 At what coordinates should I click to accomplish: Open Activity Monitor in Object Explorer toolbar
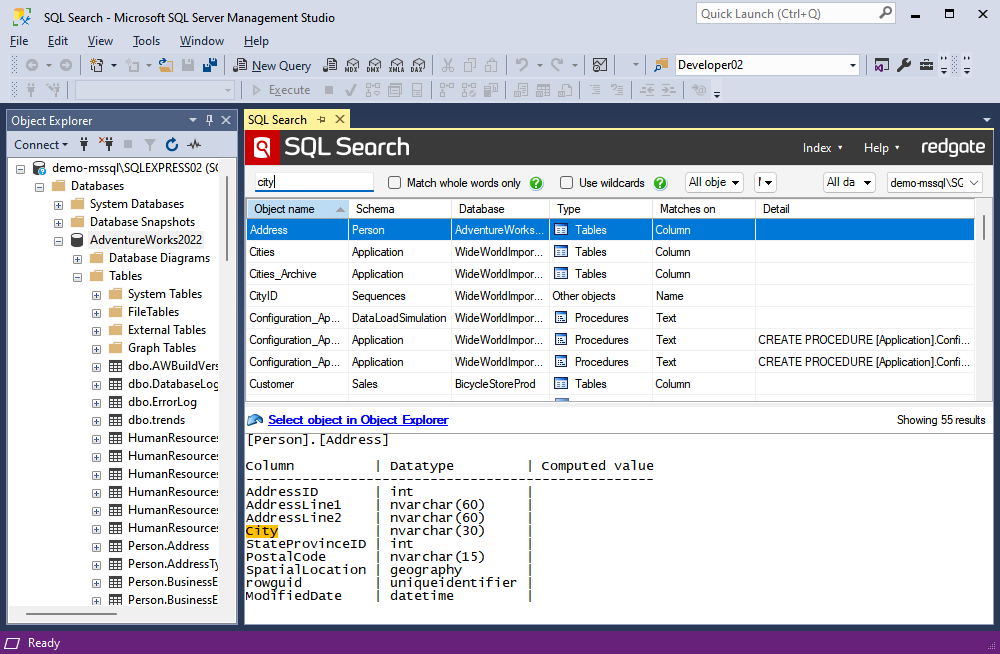click(194, 145)
